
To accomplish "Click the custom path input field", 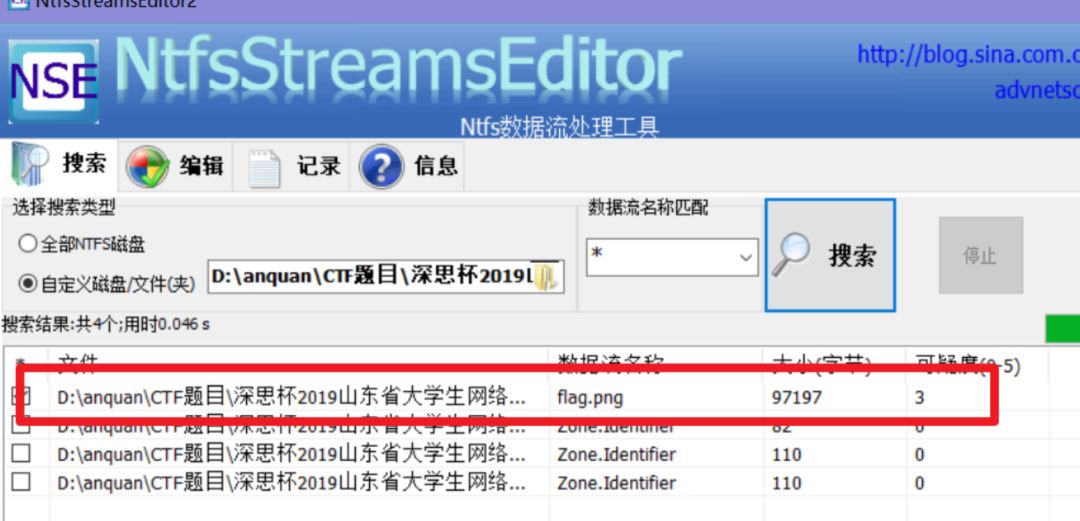I will click(x=386, y=276).
